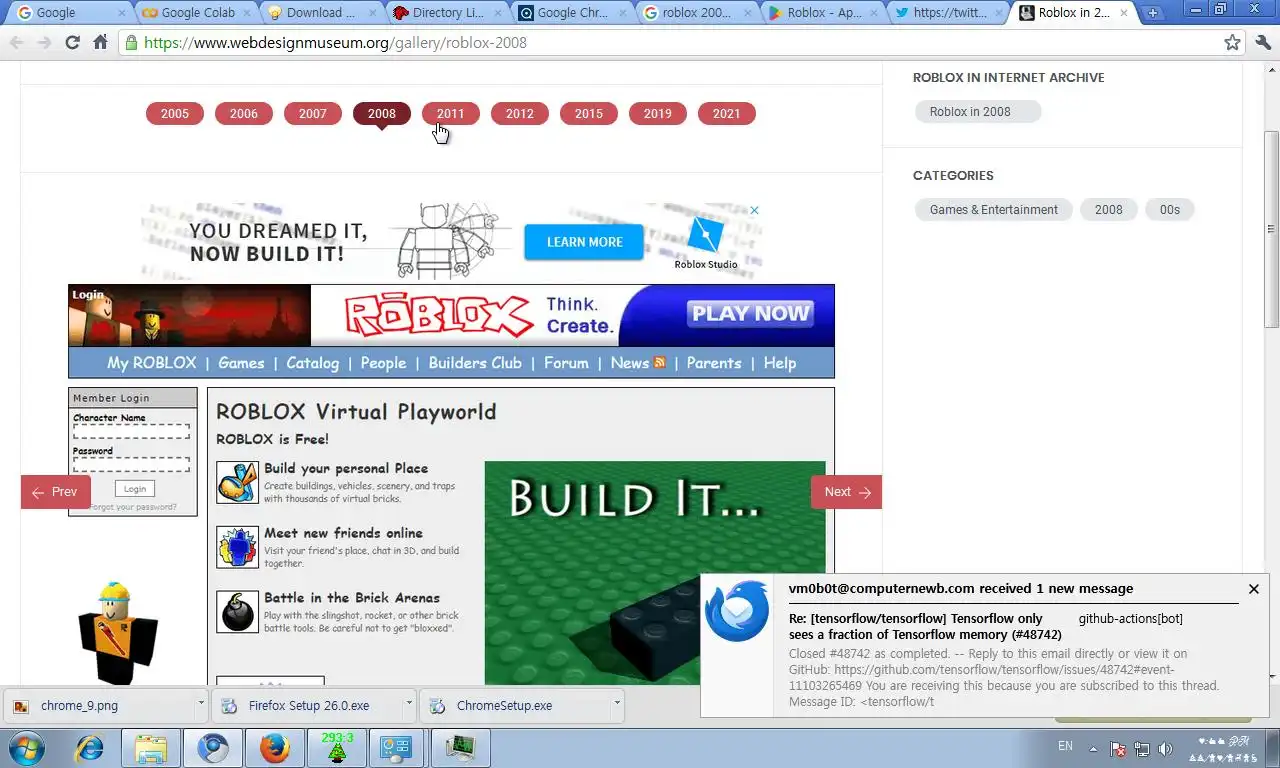This screenshot has width=1280, height=768.
Task: Open dropdown for ChromeSetup.exe download
Action: point(617,704)
